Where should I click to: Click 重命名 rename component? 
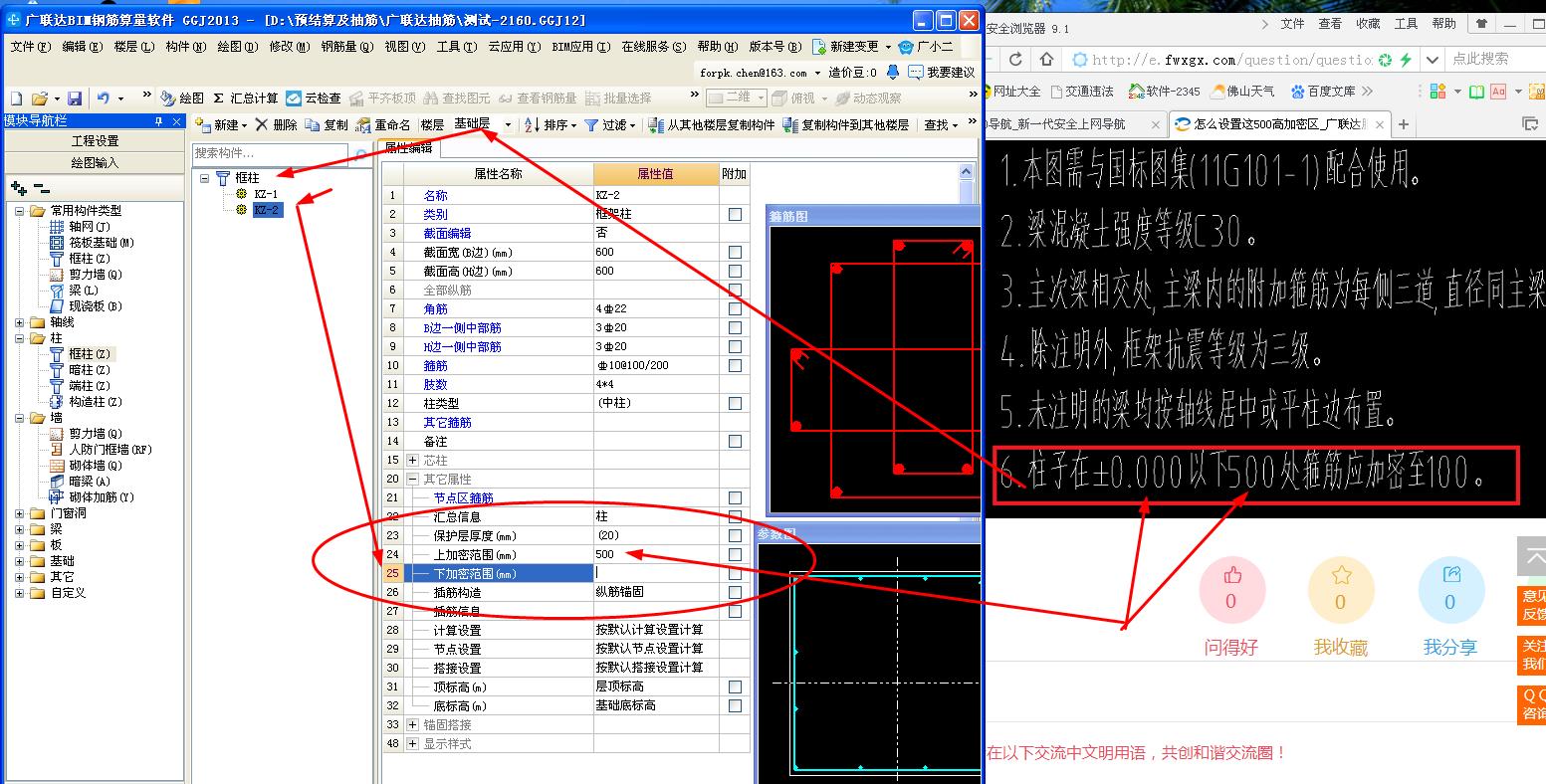click(383, 124)
